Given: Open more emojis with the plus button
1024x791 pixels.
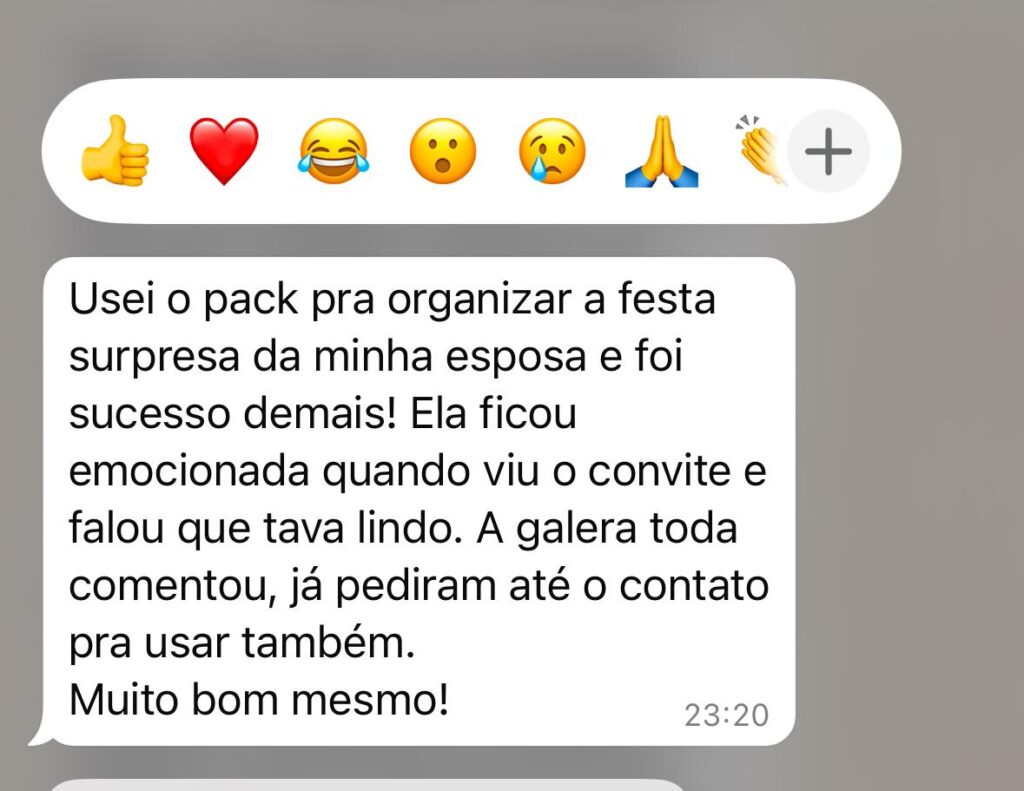Looking at the screenshot, I should point(828,152).
